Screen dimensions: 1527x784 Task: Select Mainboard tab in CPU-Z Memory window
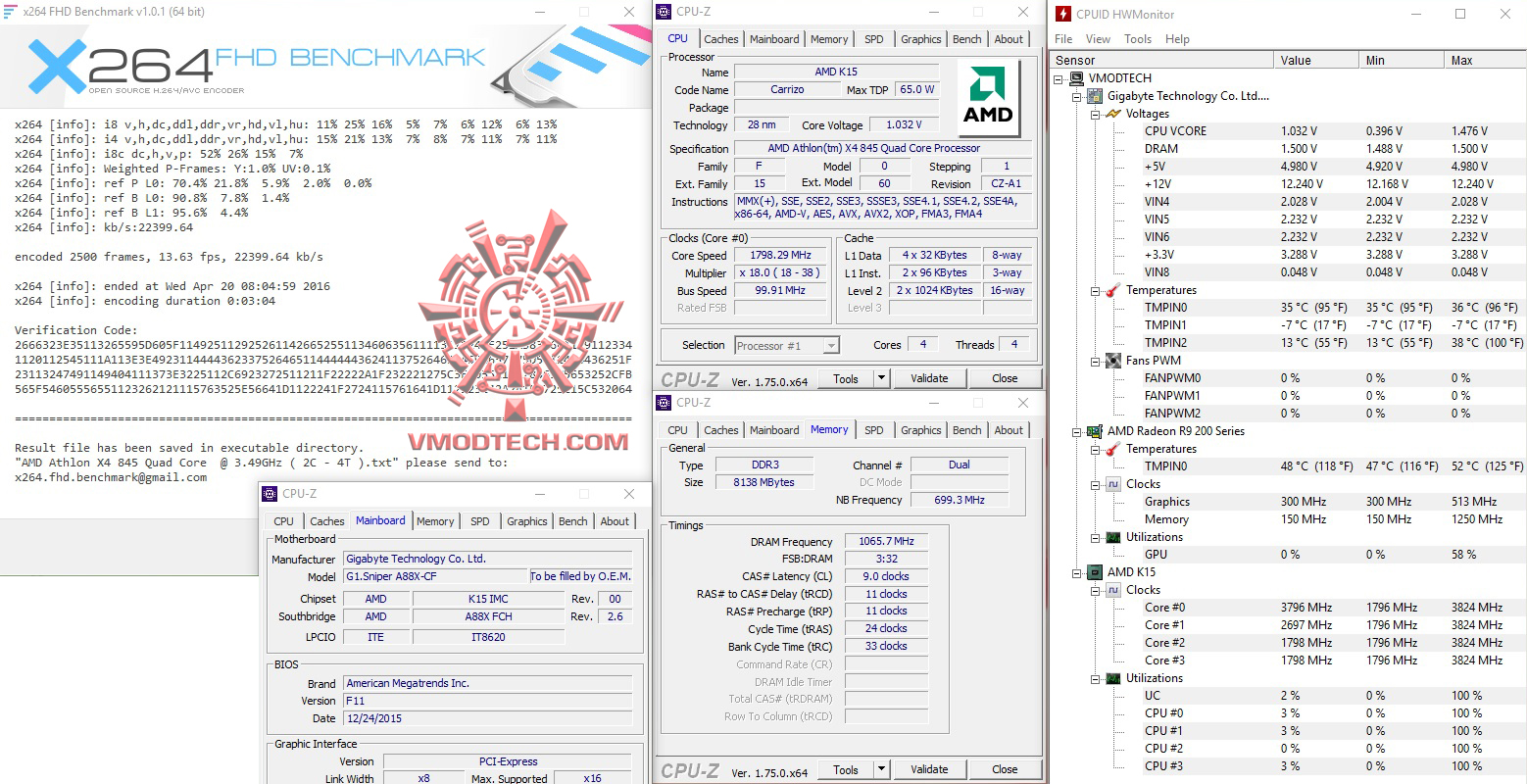(x=774, y=430)
